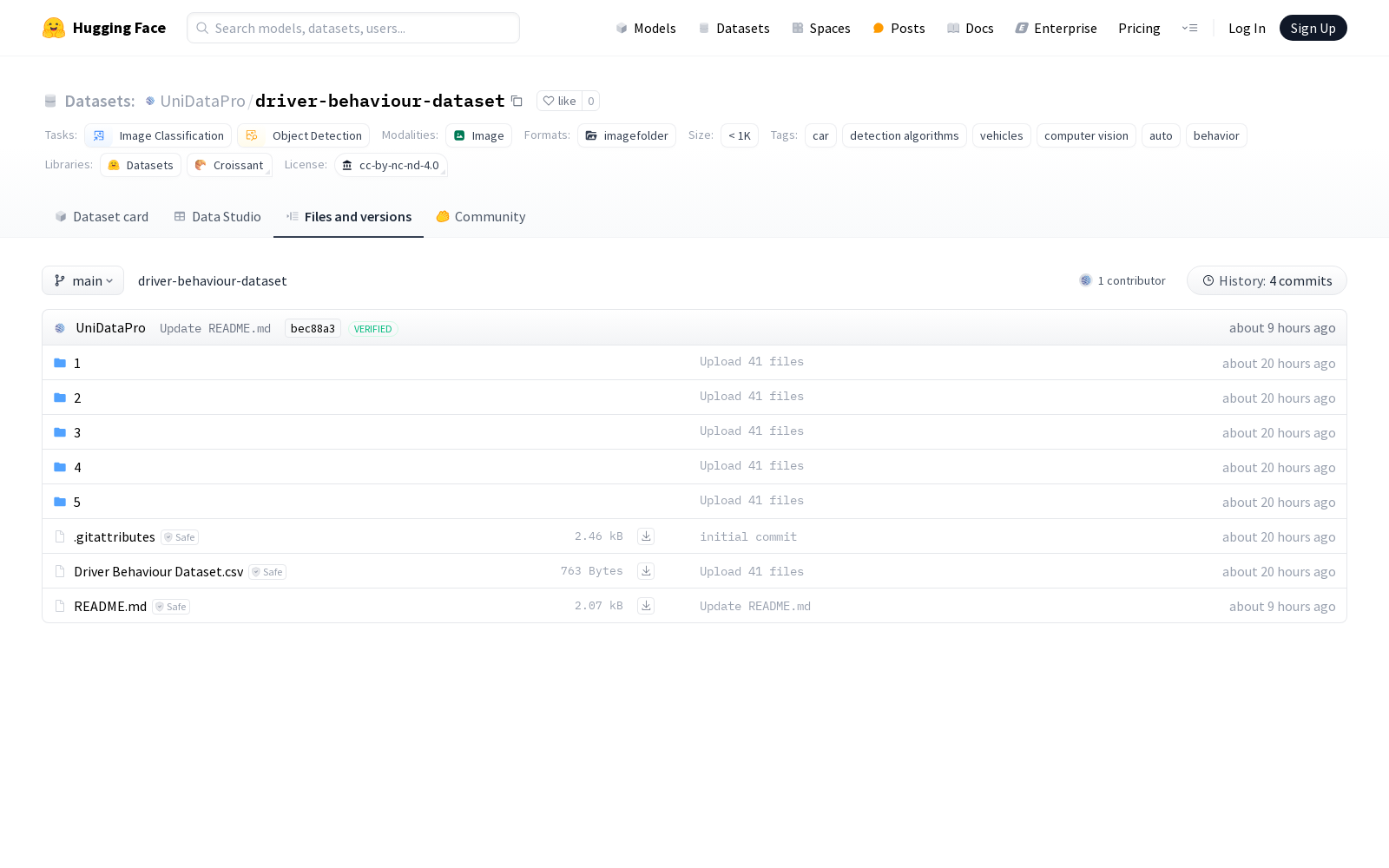Like the dataset with heart button
Screen dimensions: 1389x868
point(559,102)
